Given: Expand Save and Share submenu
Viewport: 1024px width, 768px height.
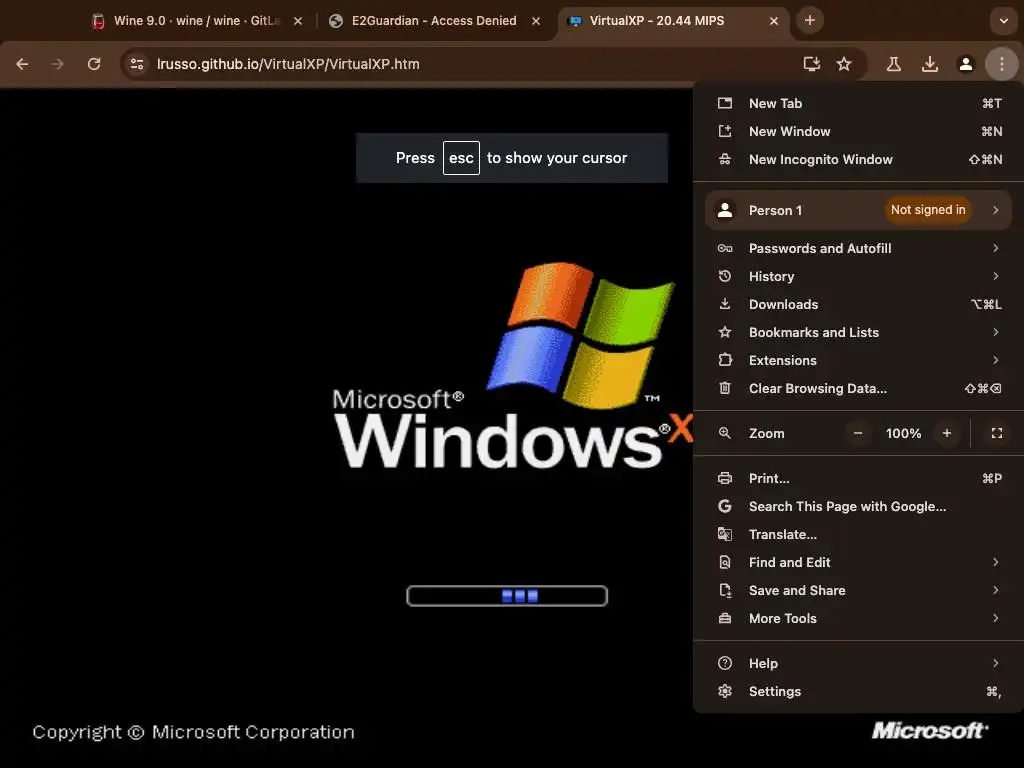Looking at the screenshot, I should click(x=859, y=590).
